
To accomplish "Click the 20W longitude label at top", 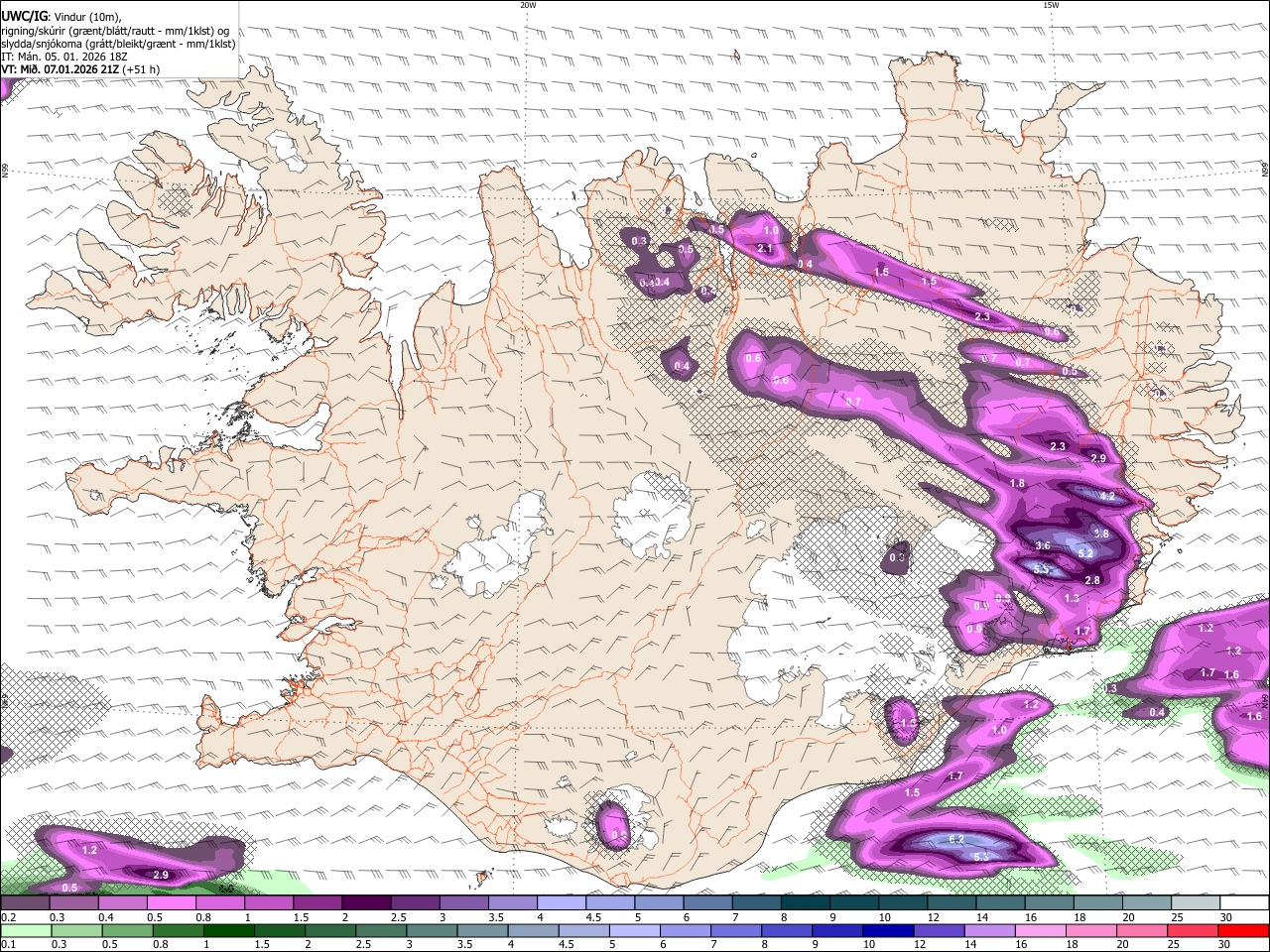I will 528,5.
